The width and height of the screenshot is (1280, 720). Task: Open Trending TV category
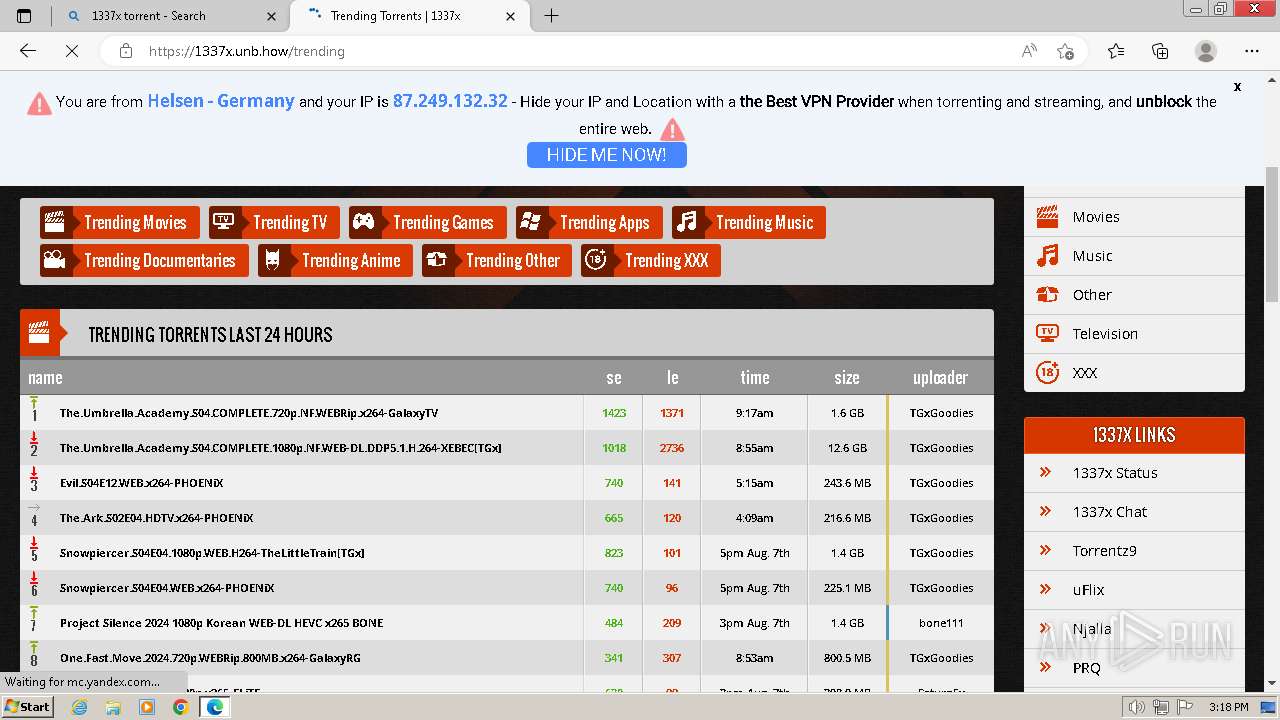274,222
